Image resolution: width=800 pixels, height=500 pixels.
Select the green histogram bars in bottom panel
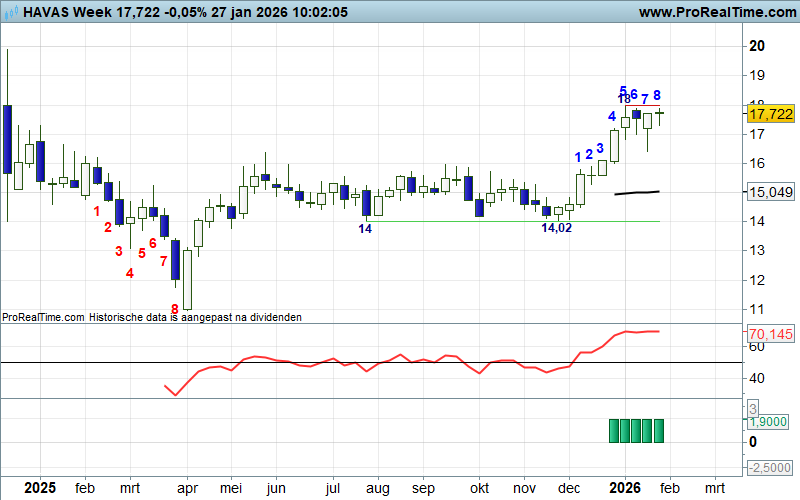coord(636,430)
